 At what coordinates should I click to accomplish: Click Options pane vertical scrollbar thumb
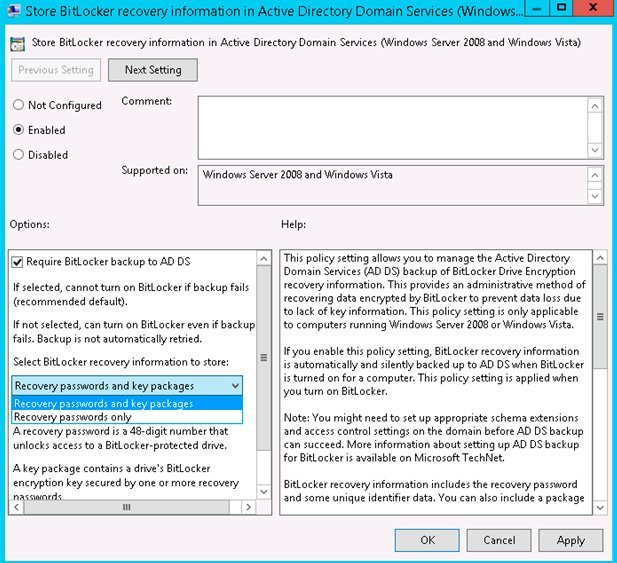[x=264, y=358]
